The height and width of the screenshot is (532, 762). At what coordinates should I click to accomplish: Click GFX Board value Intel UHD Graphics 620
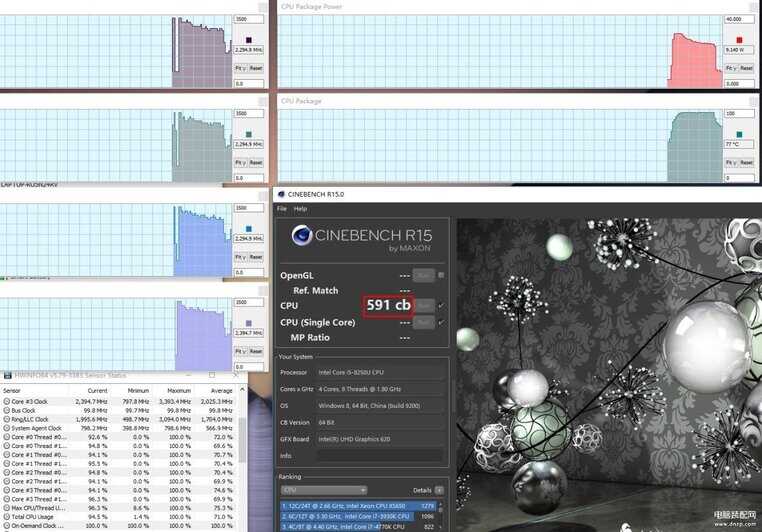pos(354,439)
